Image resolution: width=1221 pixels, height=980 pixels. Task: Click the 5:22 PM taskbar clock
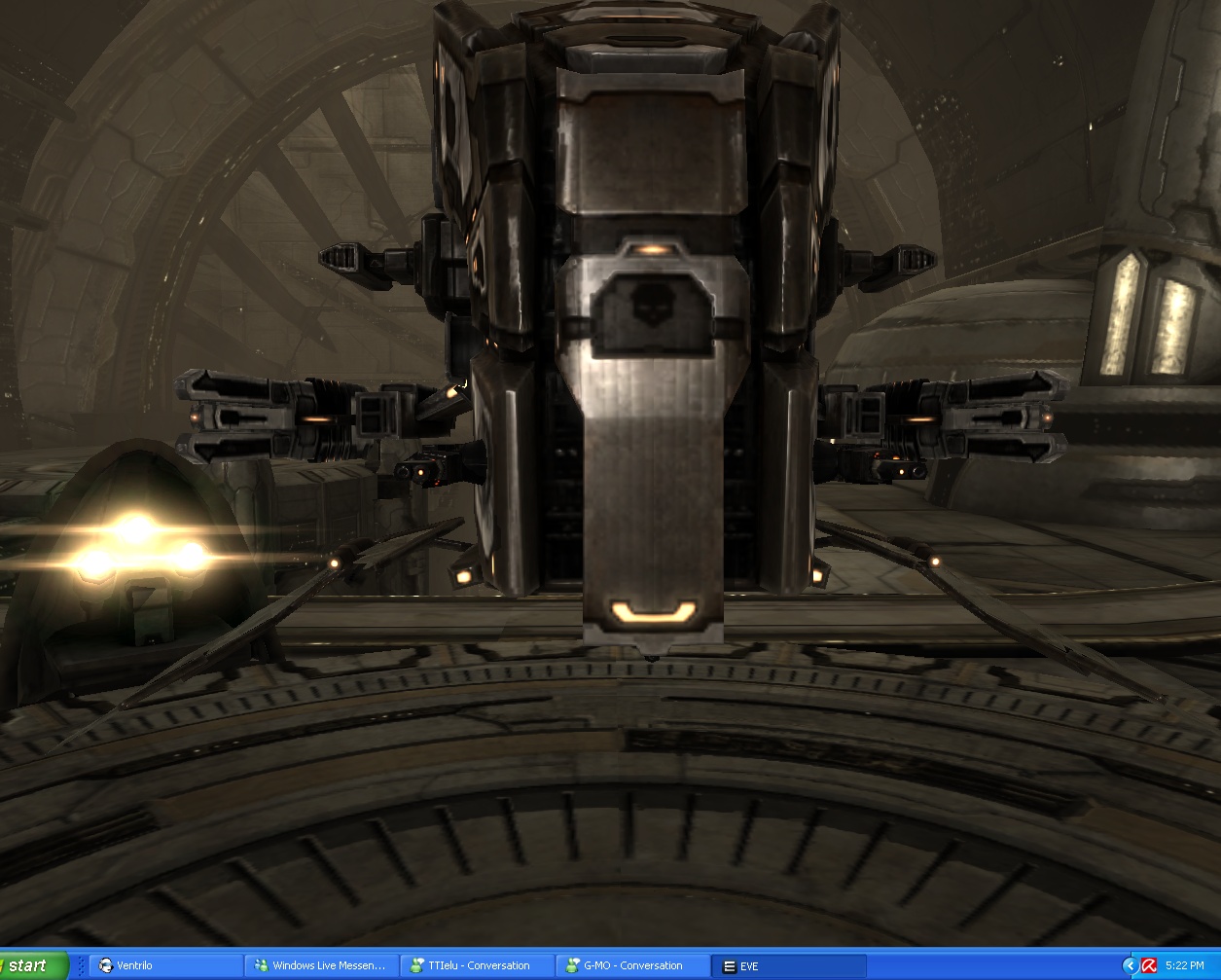1184,965
